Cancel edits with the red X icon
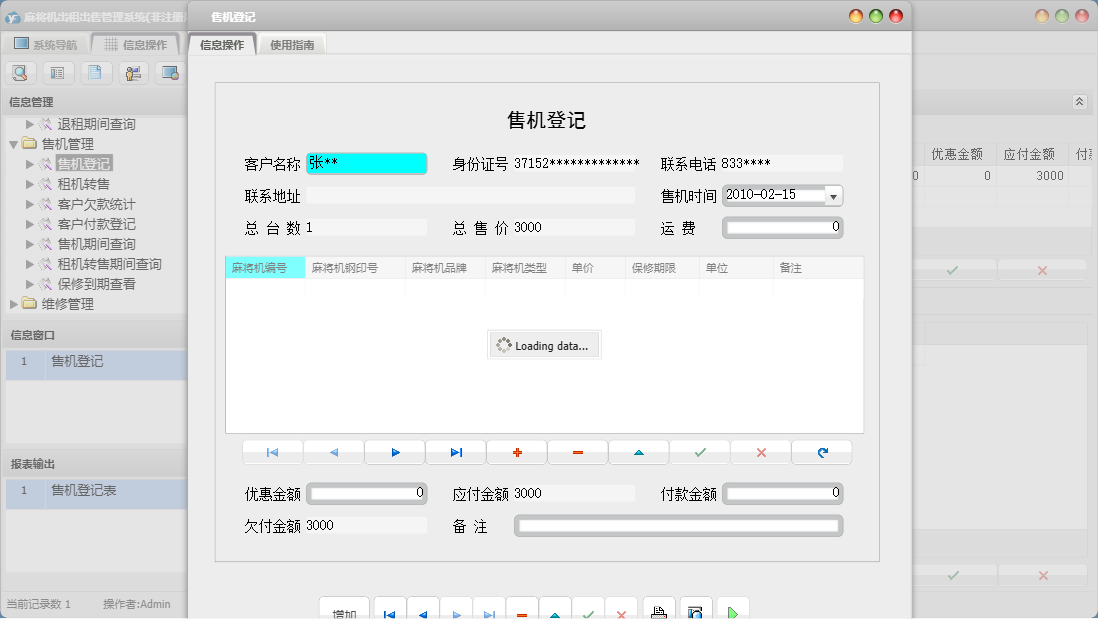The image size is (1098, 635). [760, 452]
